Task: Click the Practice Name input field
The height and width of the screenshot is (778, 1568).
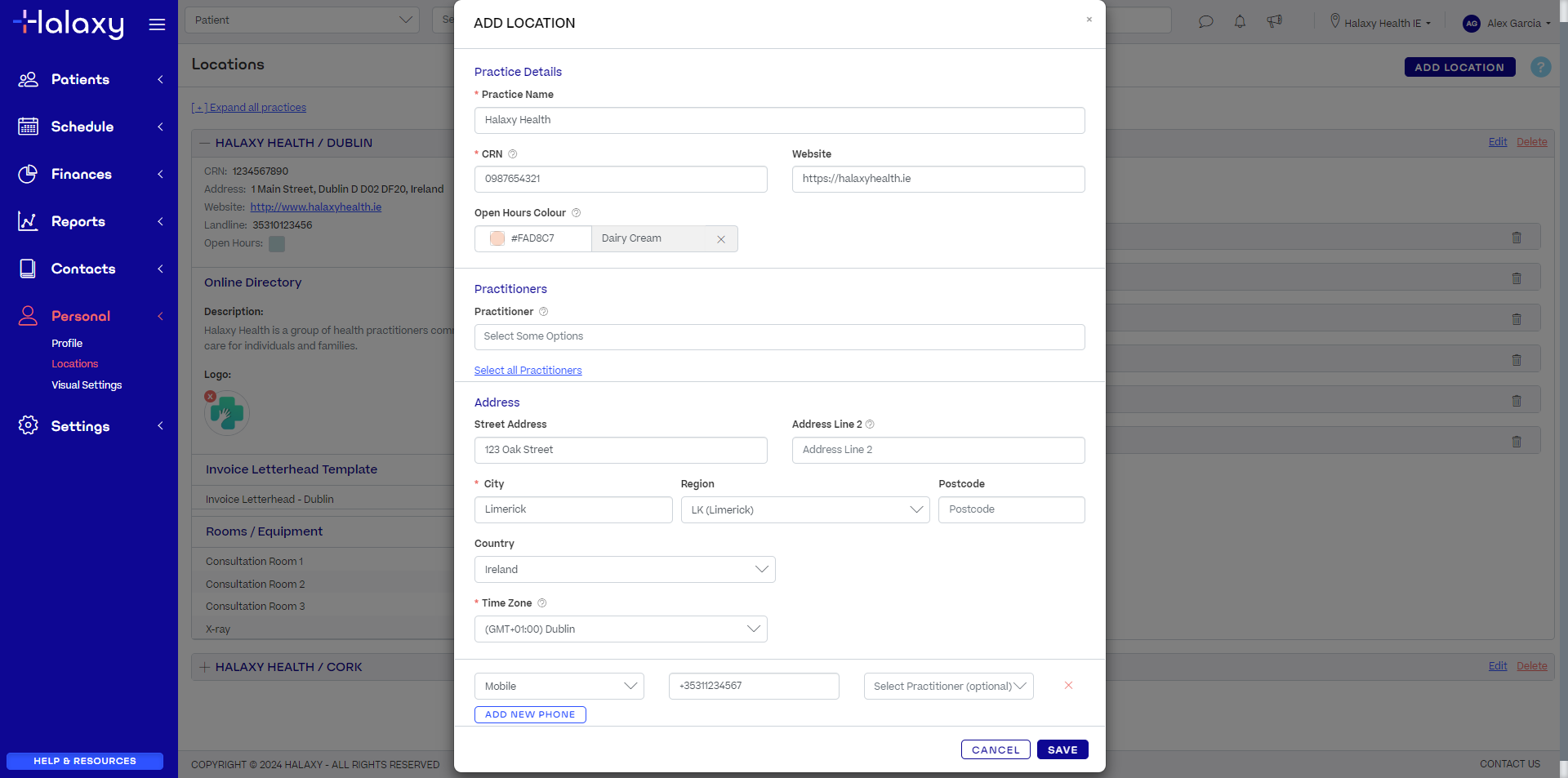Action: click(x=780, y=121)
